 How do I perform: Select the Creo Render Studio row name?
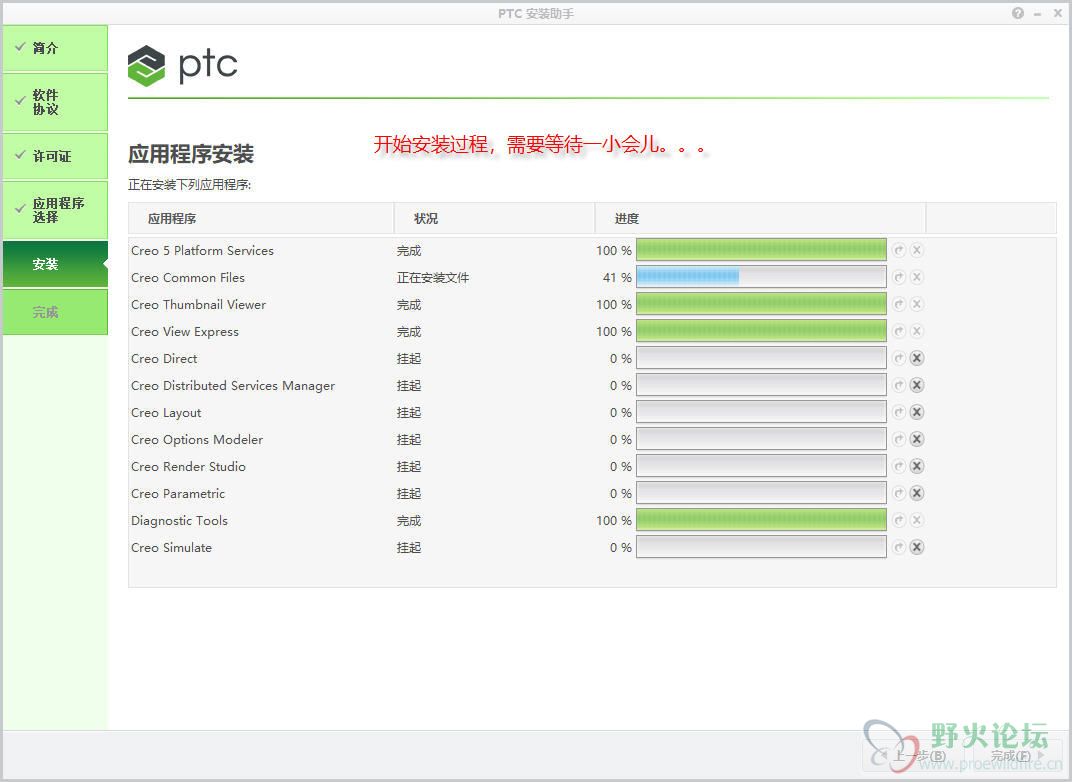pyautogui.click(x=188, y=466)
